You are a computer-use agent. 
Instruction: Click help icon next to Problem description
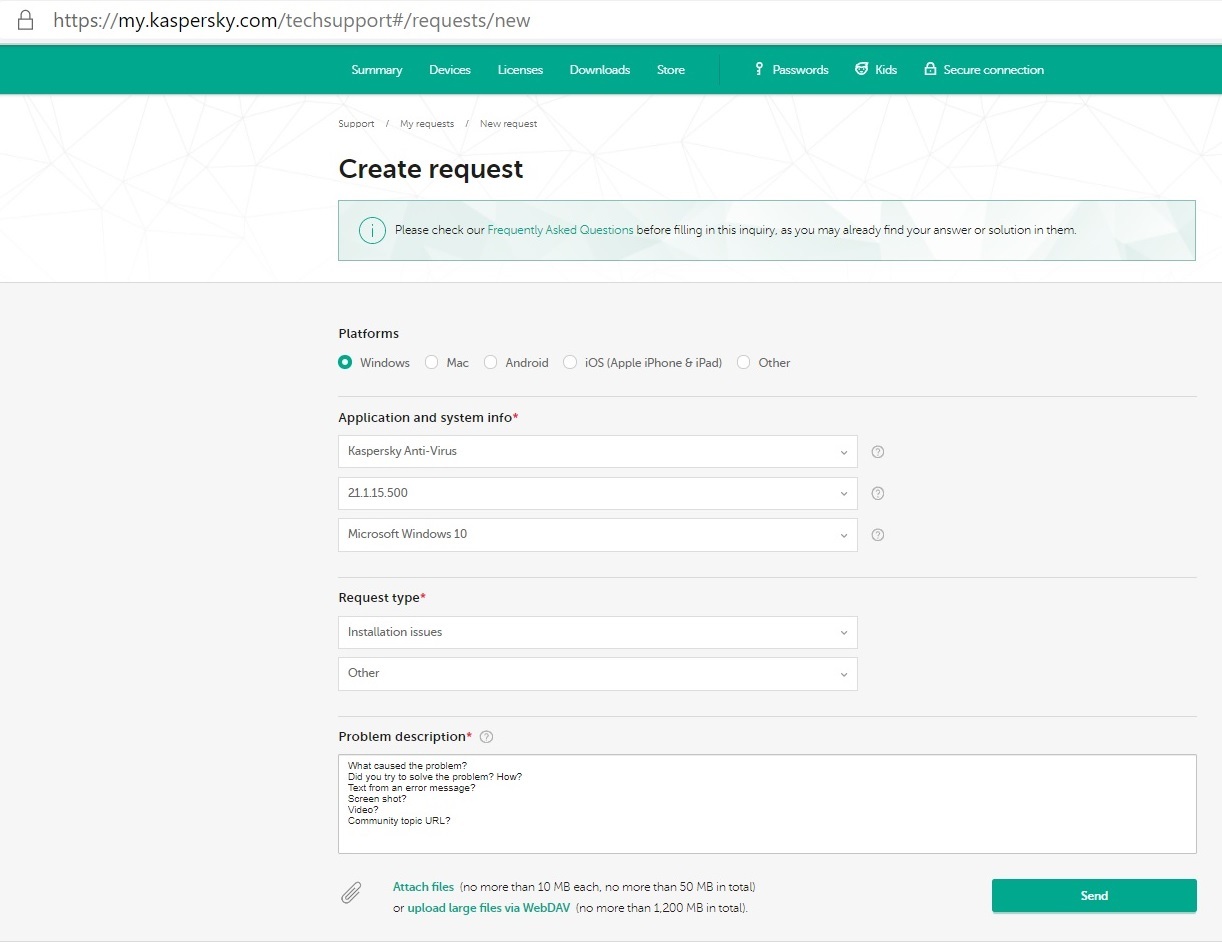click(x=487, y=737)
